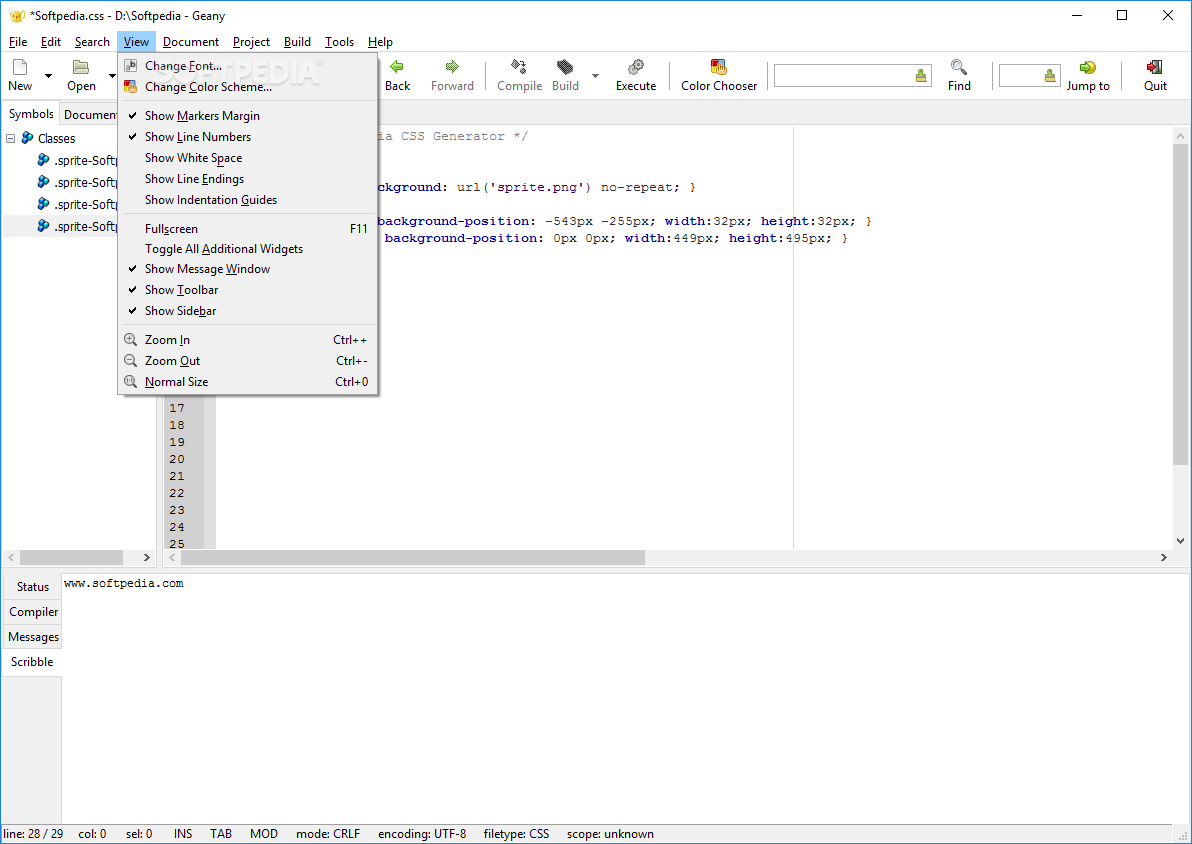Screen dimensions: 1192x844
Task: Switch to the Compiler message tab
Action: 33,612
